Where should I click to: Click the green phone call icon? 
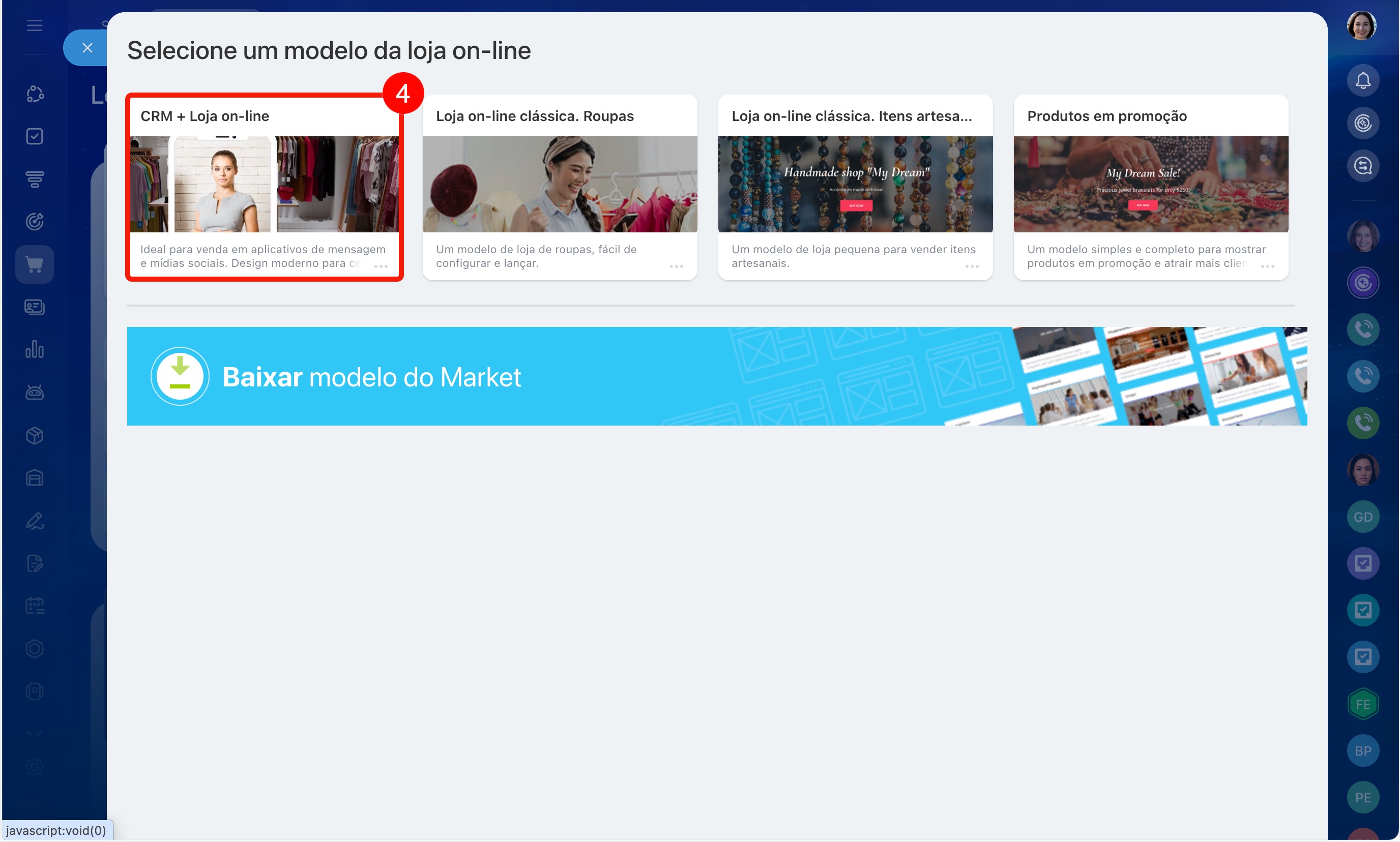click(1362, 423)
